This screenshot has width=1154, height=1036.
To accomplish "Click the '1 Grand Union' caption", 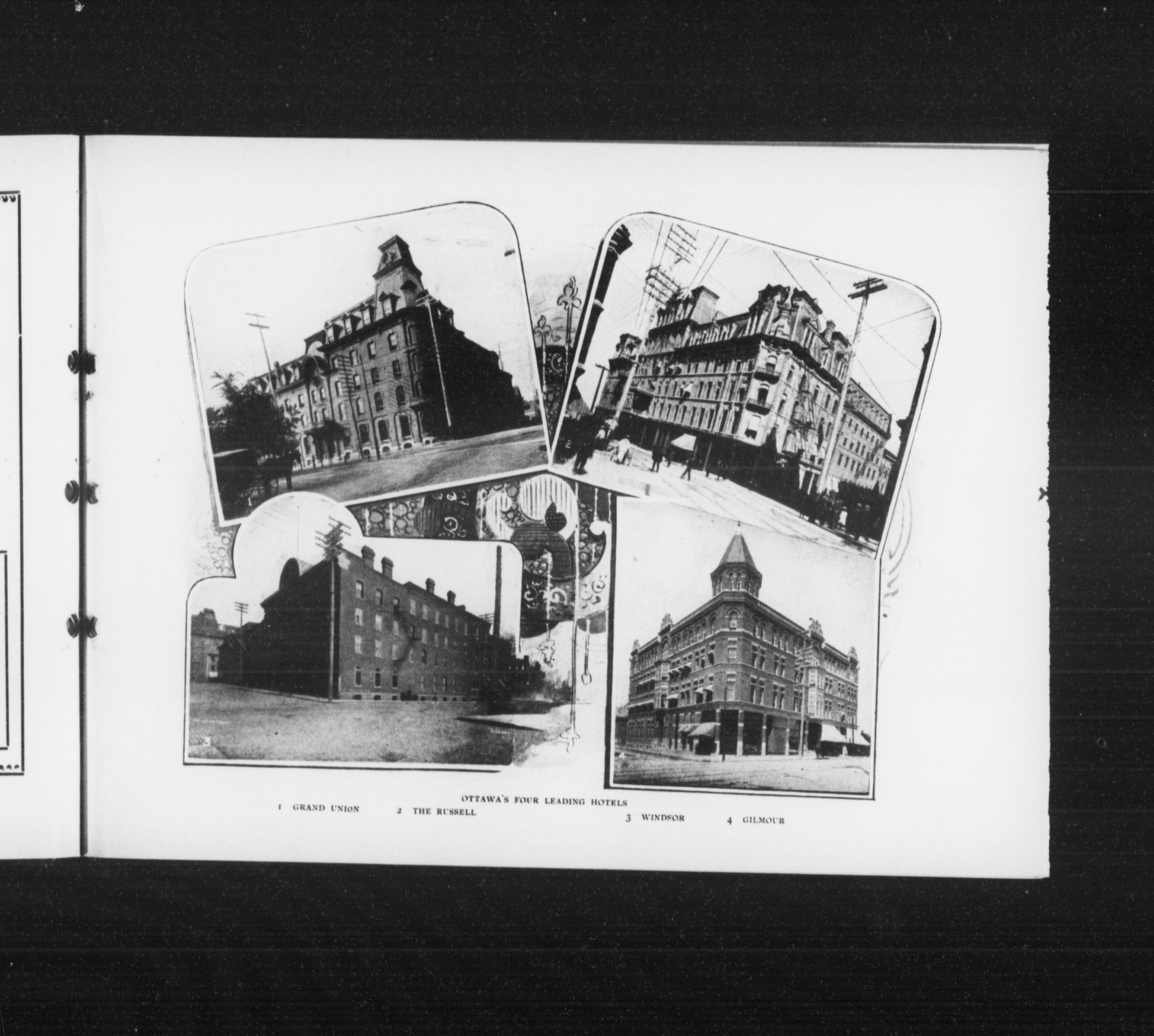I will 319,808.
